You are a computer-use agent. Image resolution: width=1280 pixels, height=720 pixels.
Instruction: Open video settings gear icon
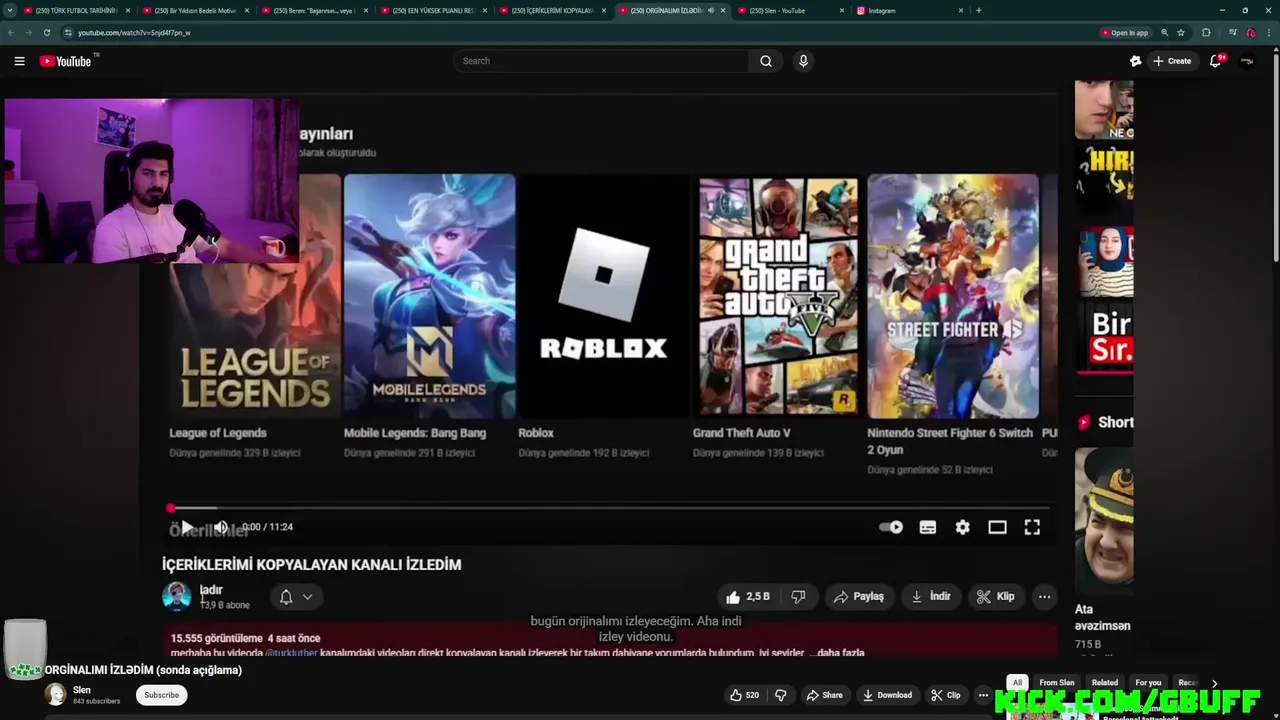pyautogui.click(x=962, y=527)
